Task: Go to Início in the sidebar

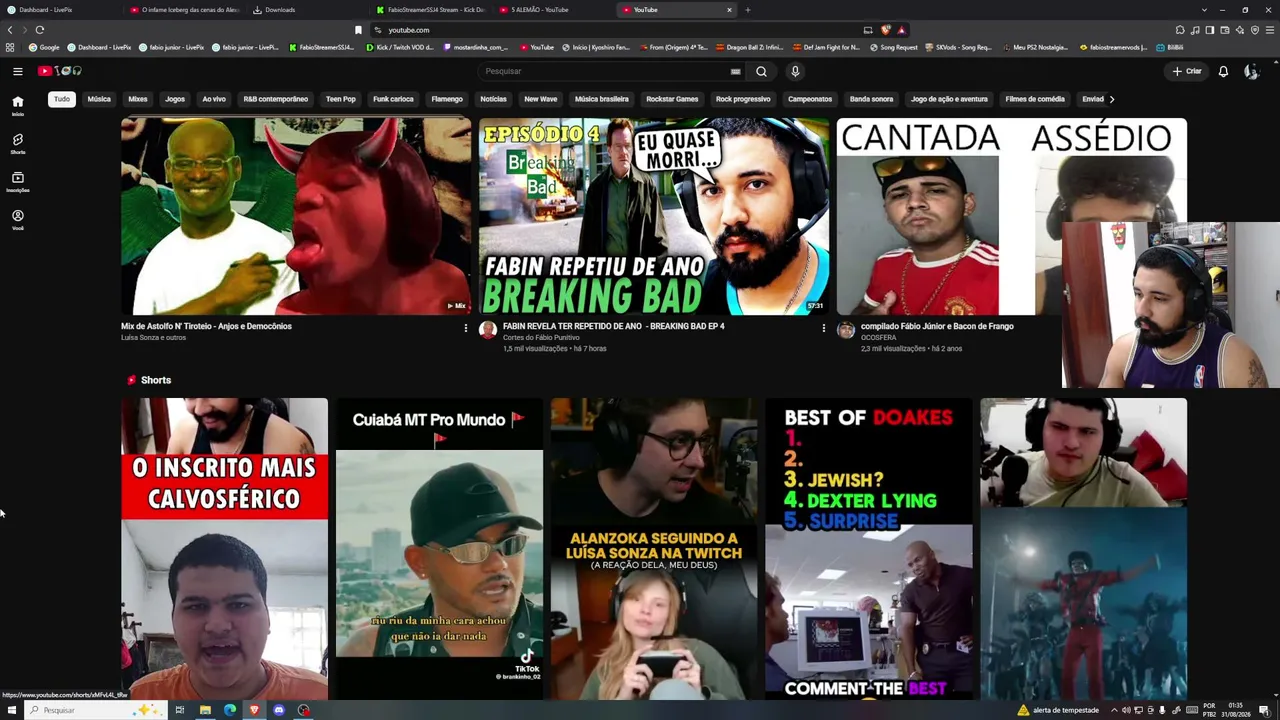Action: [17, 105]
